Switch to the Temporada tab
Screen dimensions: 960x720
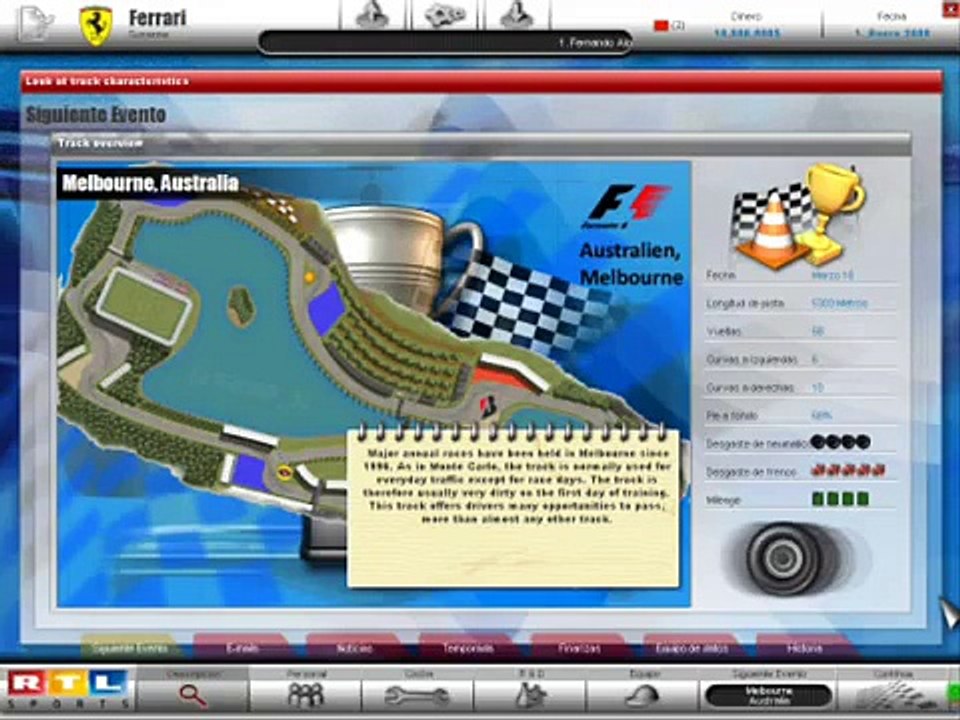[467, 648]
